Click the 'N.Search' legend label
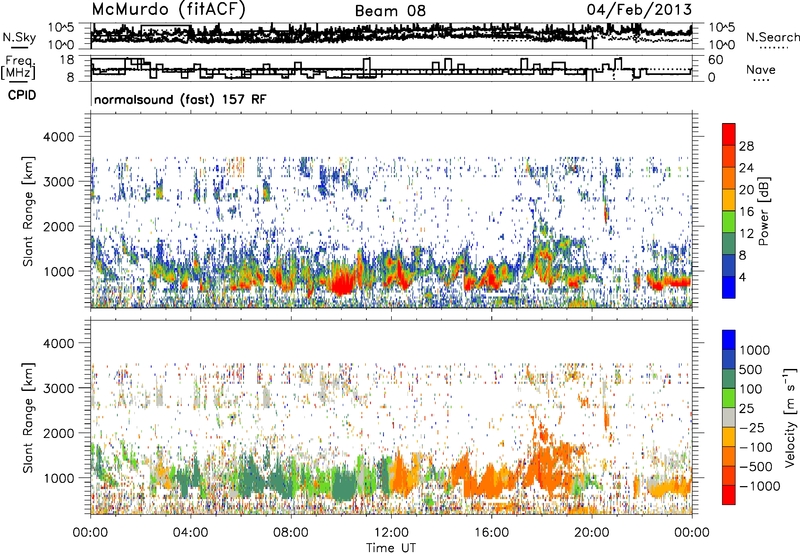Image resolution: width=800 pixels, height=554 pixels. (x=772, y=37)
